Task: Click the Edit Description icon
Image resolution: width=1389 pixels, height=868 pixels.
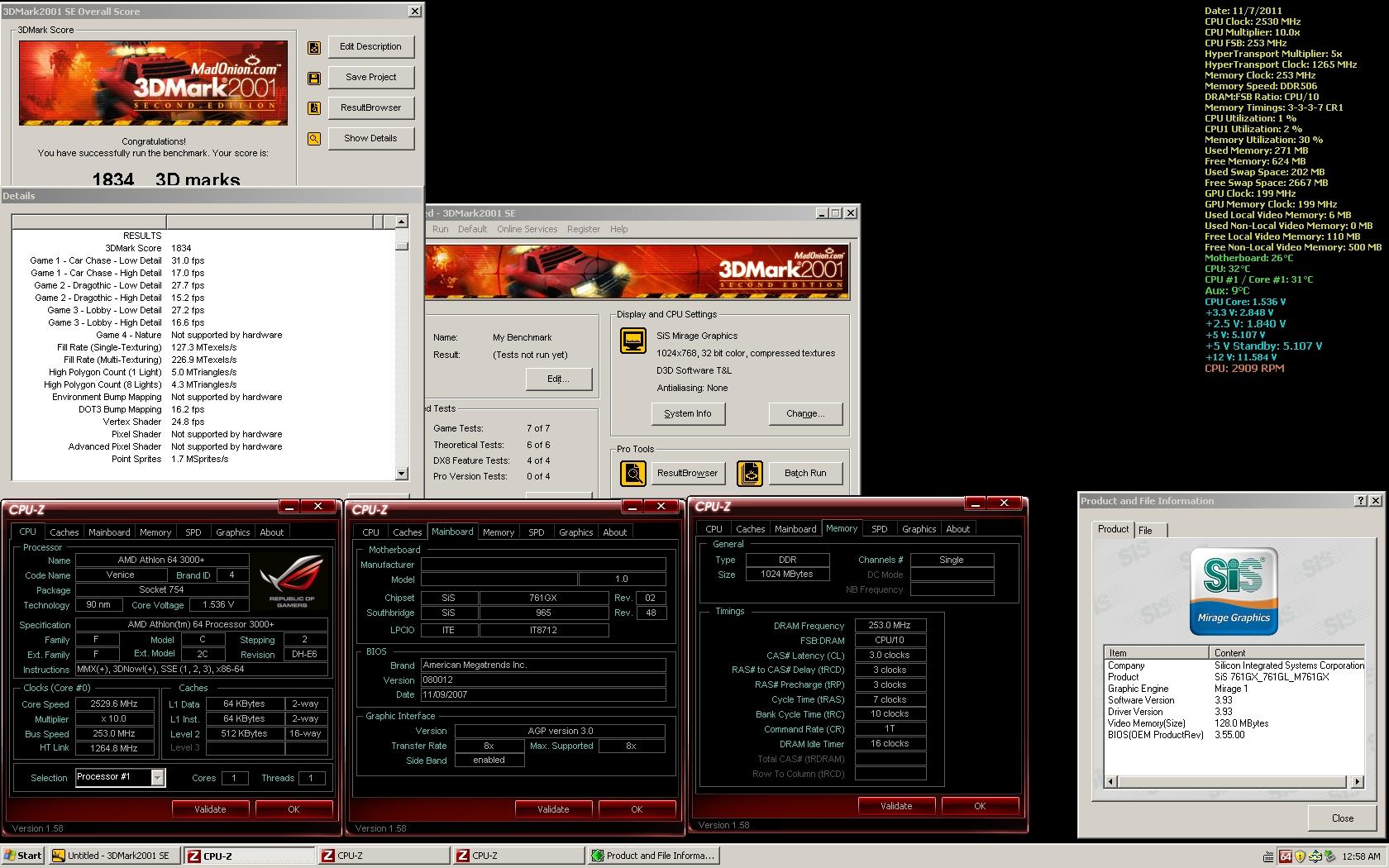Action: click(x=314, y=48)
